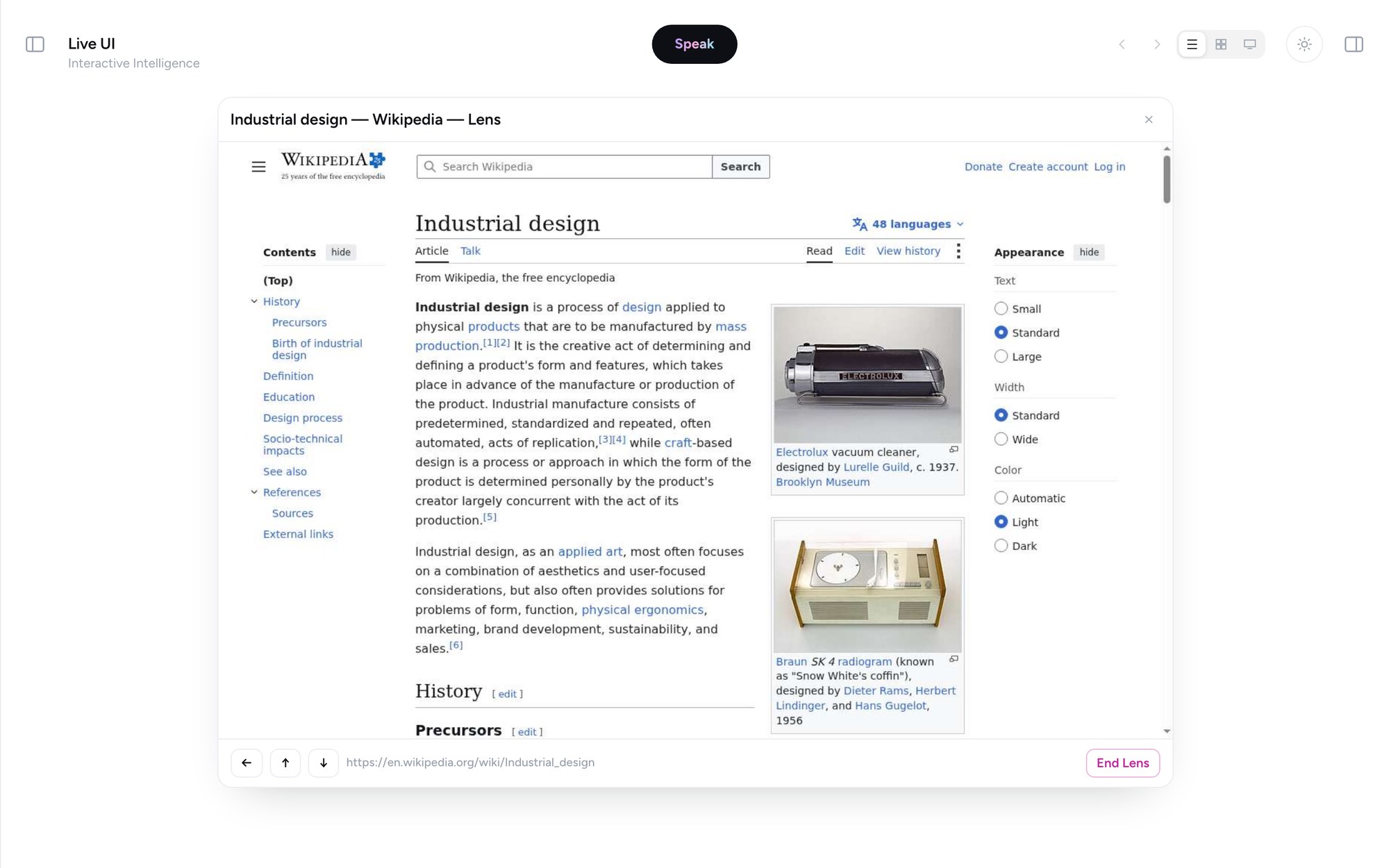Click the Donate link
The width and height of the screenshot is (1389, 868).
983,167
